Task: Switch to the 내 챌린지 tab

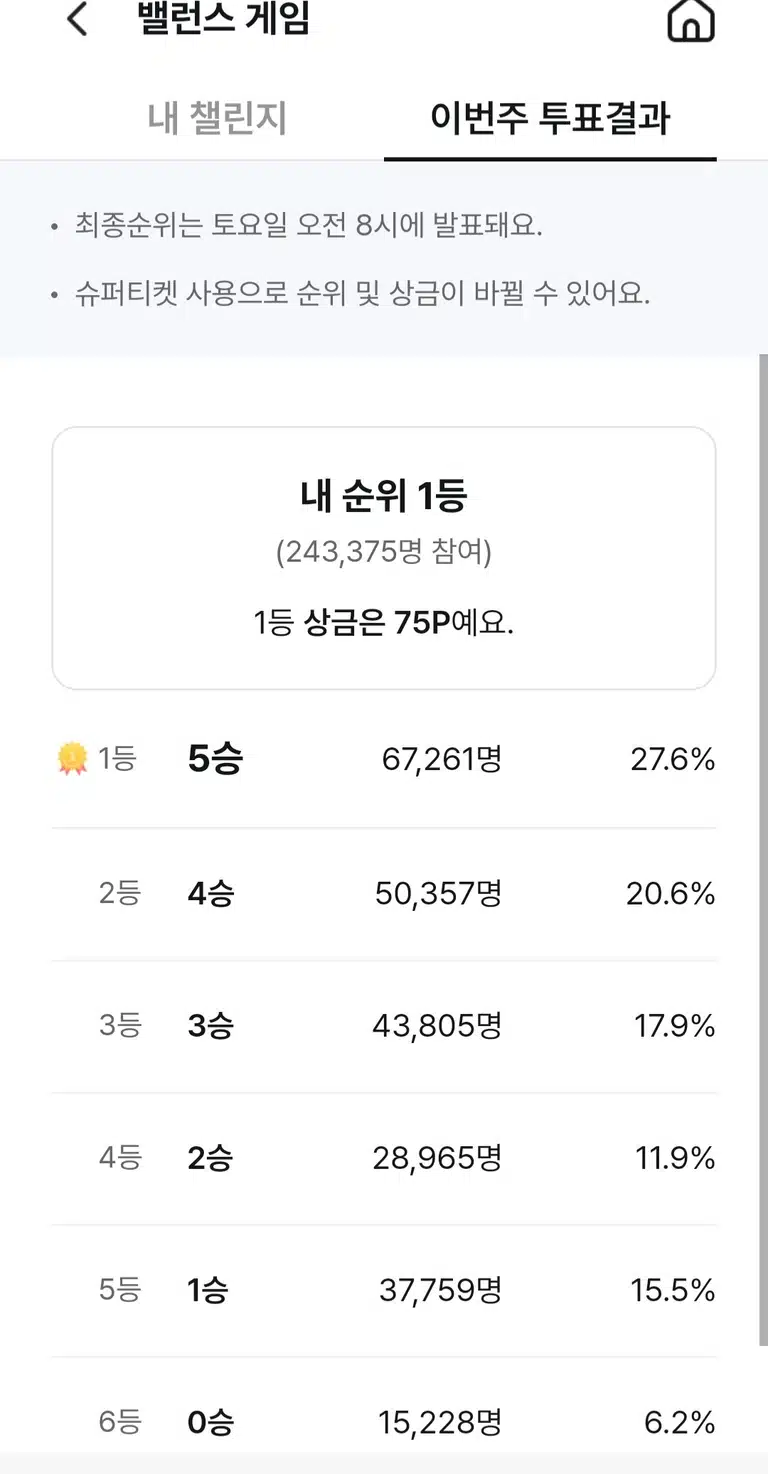Action: pyautogui.click(x=217, y=118)
